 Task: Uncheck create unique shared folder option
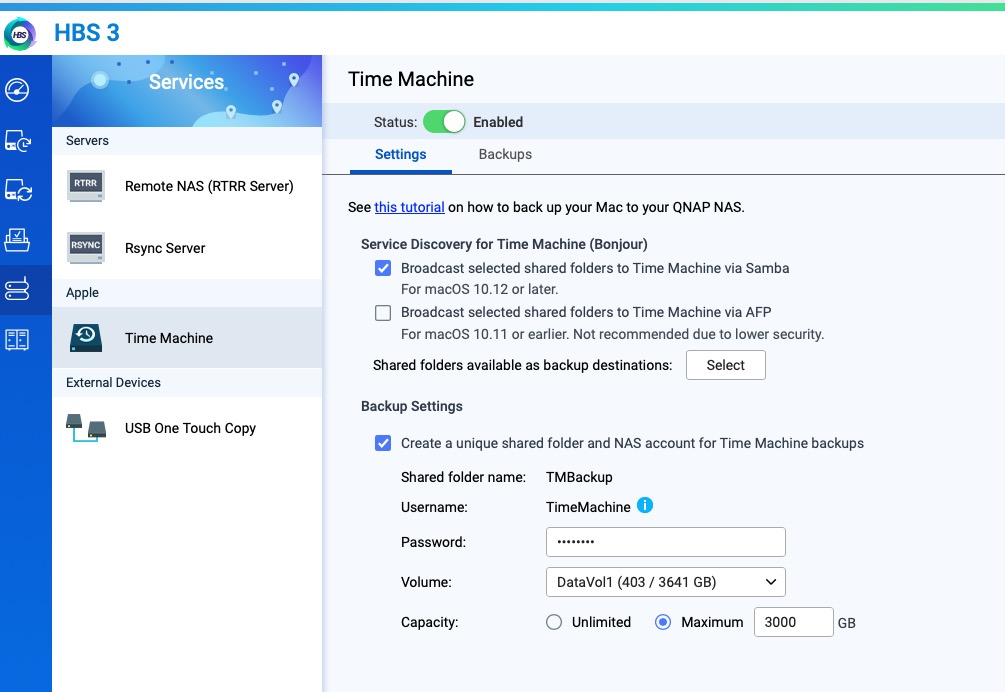383,443
